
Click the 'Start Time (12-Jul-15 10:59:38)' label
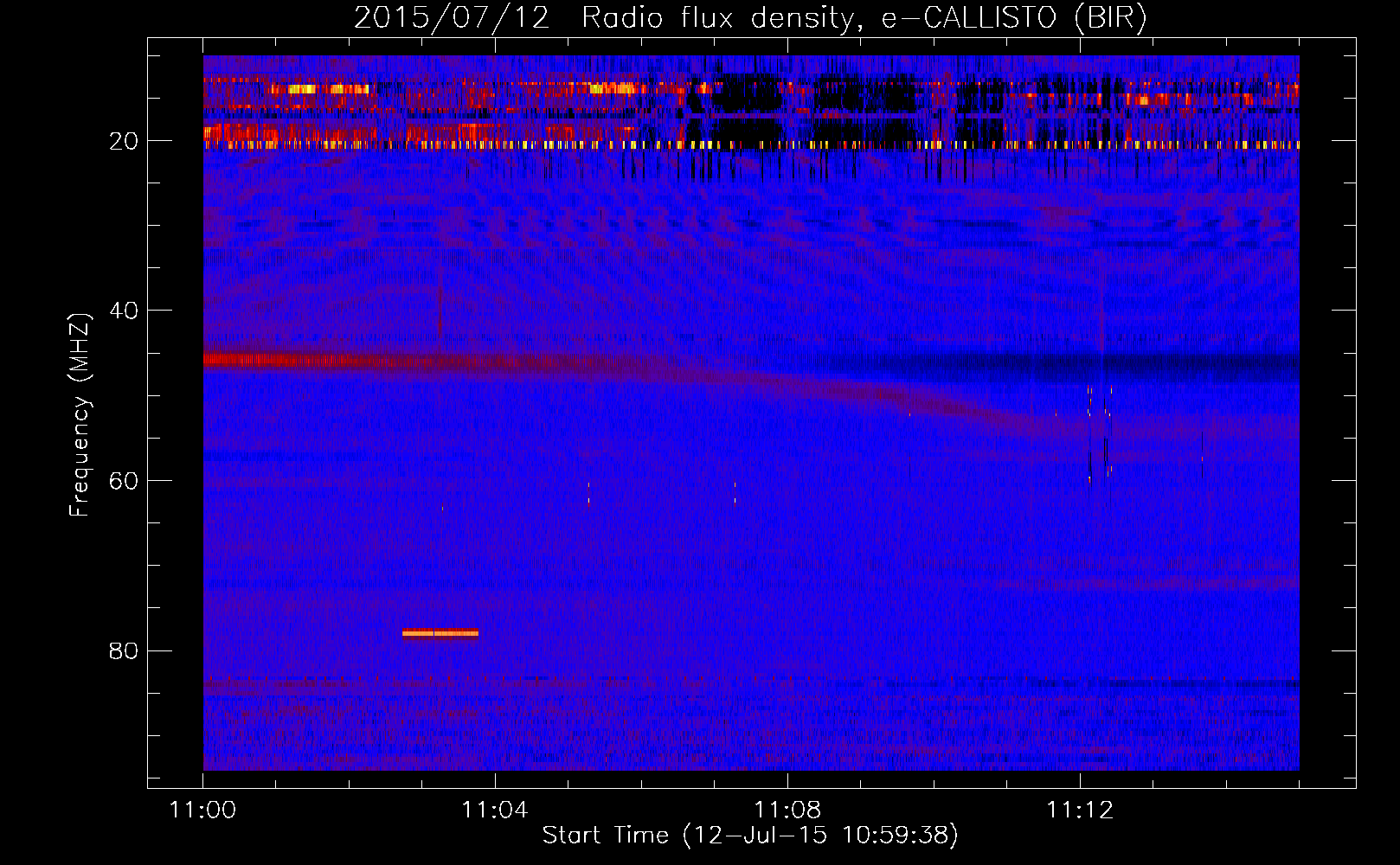(x=750, y=836)
